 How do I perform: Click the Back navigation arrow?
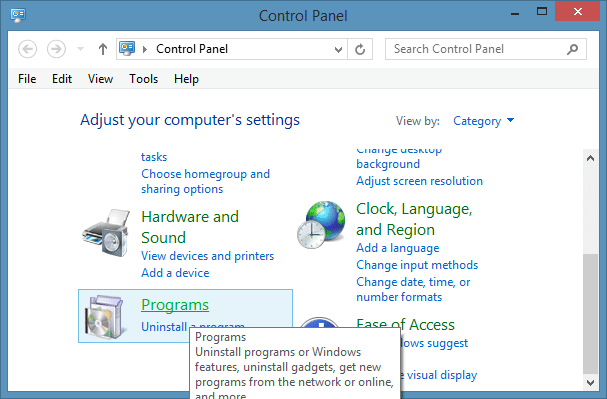[x=27, y=49]
